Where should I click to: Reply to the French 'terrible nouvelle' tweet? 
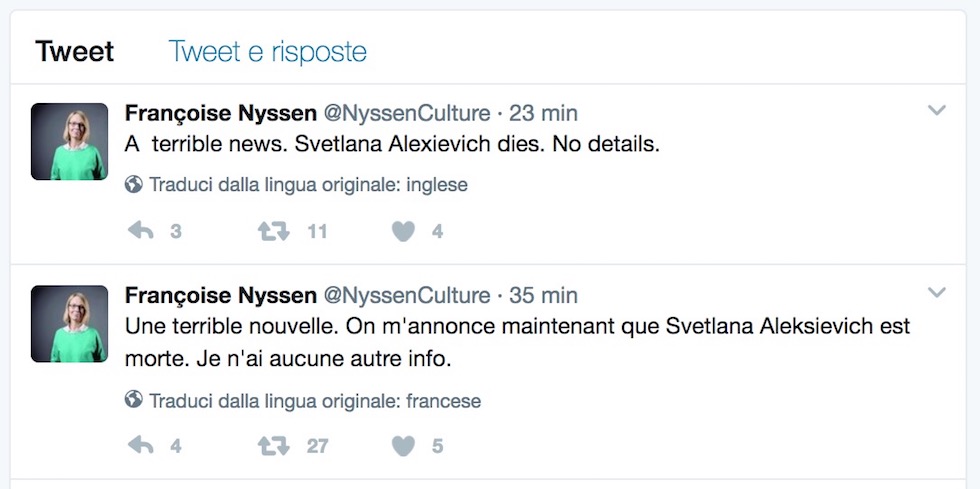coord(141,446)
